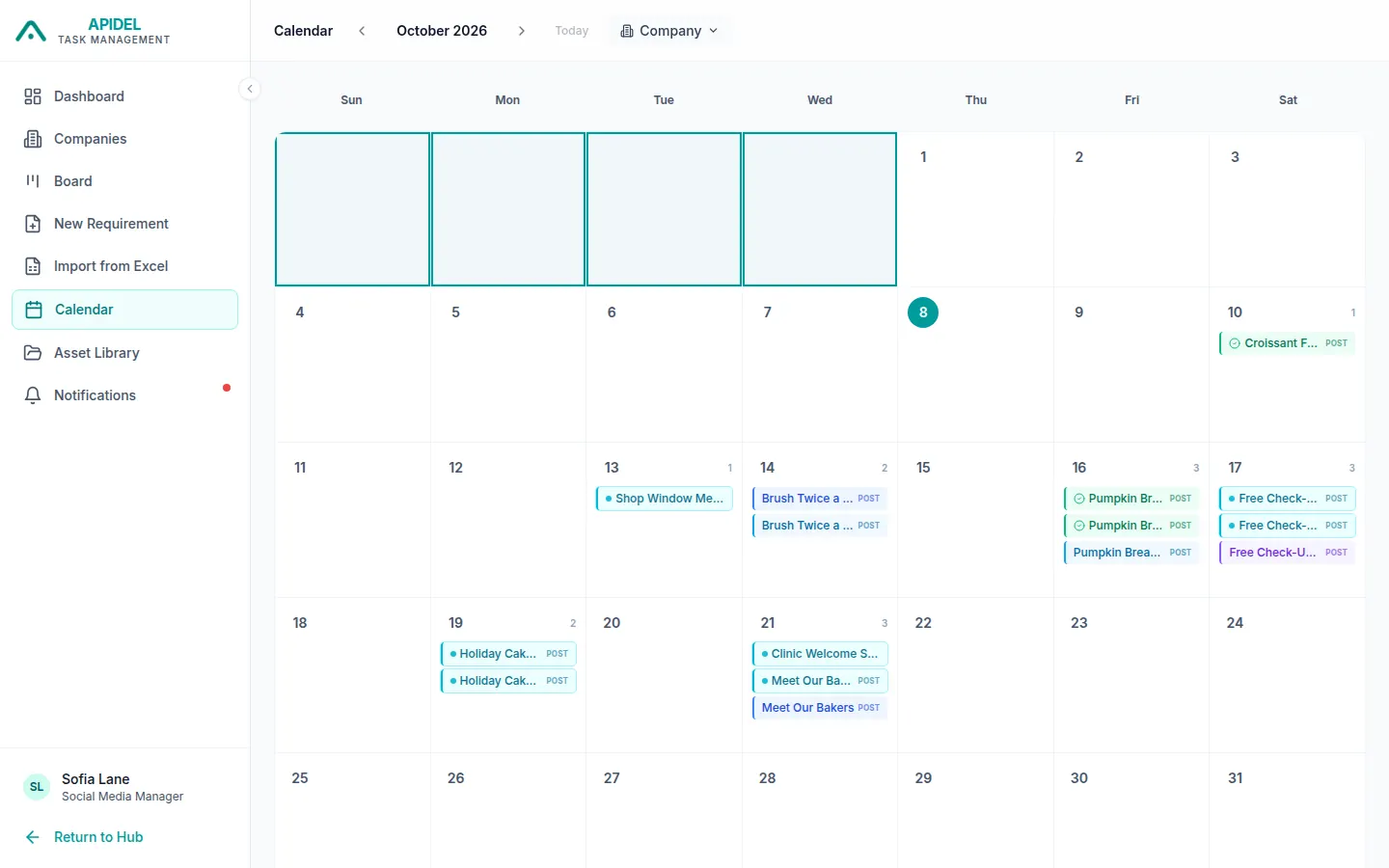Click the October 2026 month title
The width and height of the screenshot is (1389, 868).
point(442,31)
